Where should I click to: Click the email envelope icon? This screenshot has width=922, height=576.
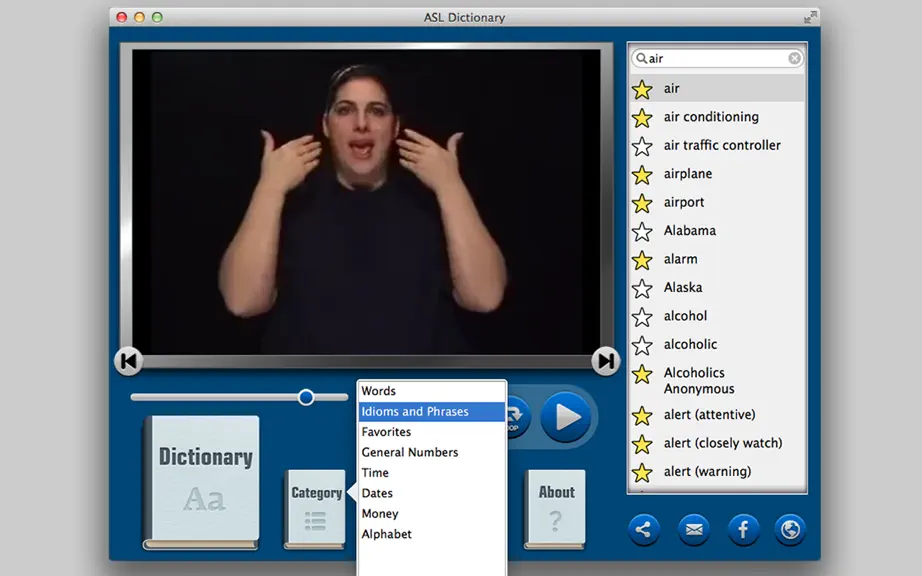[694, 530]
